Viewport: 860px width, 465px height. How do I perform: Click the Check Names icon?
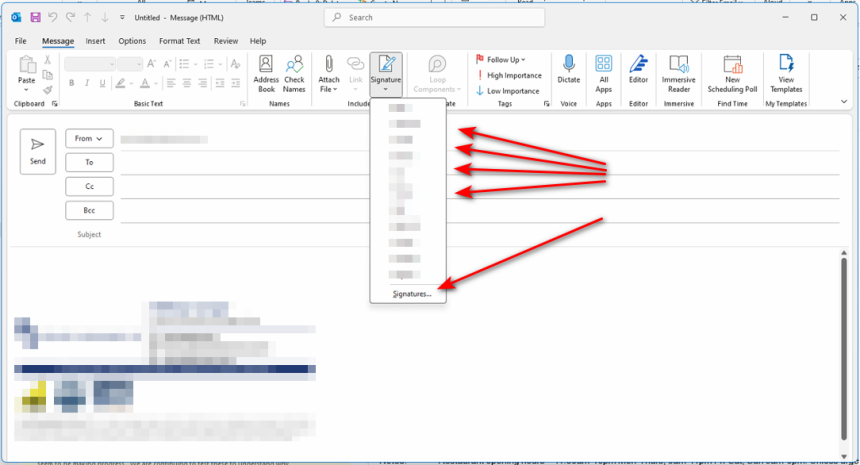point(294,72)
